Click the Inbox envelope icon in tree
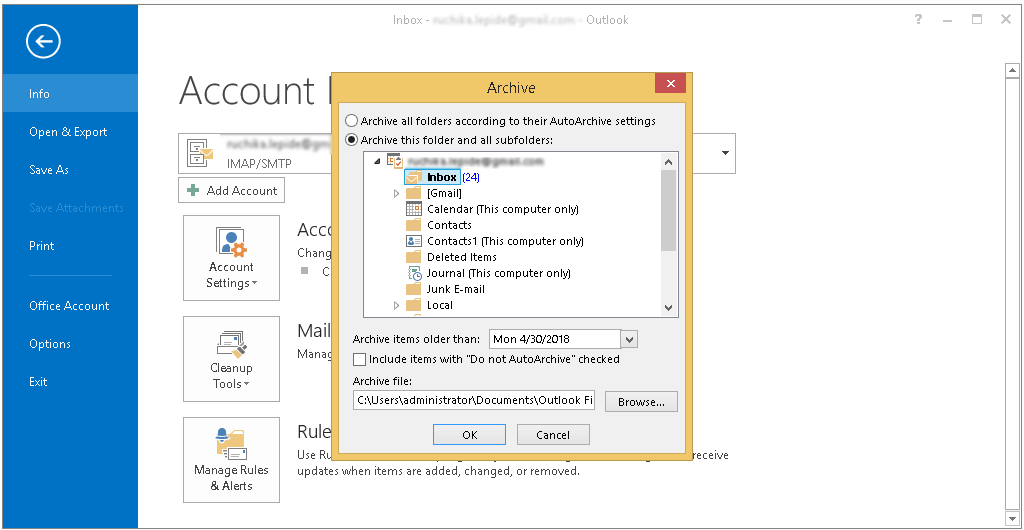Screen dimensions: 1024x530 click(413, 177)
